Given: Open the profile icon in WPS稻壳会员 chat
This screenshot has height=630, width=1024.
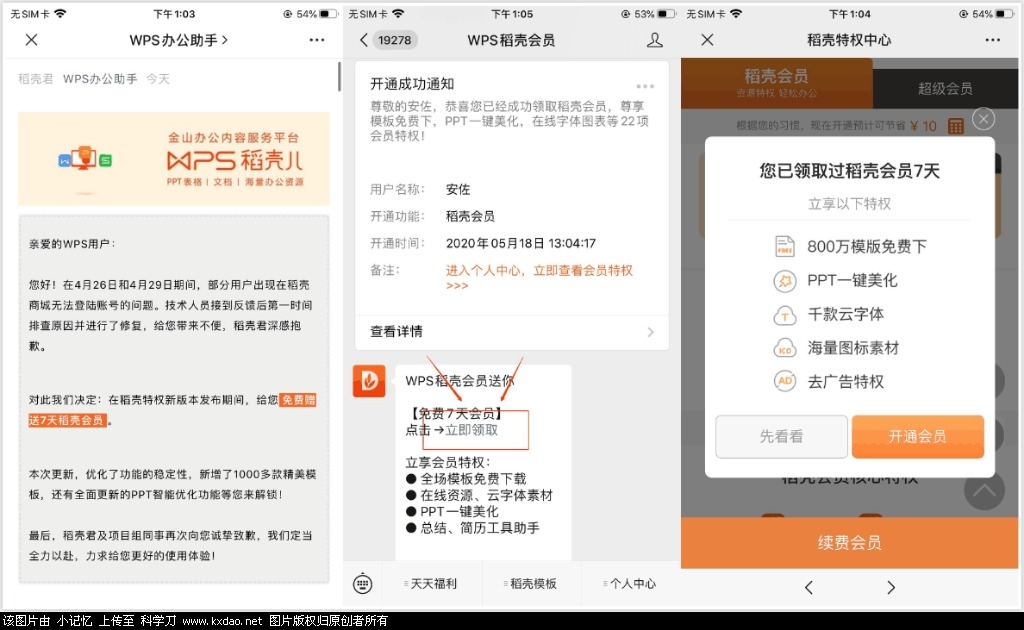Looking at the screenshot, I should (654, 40).
